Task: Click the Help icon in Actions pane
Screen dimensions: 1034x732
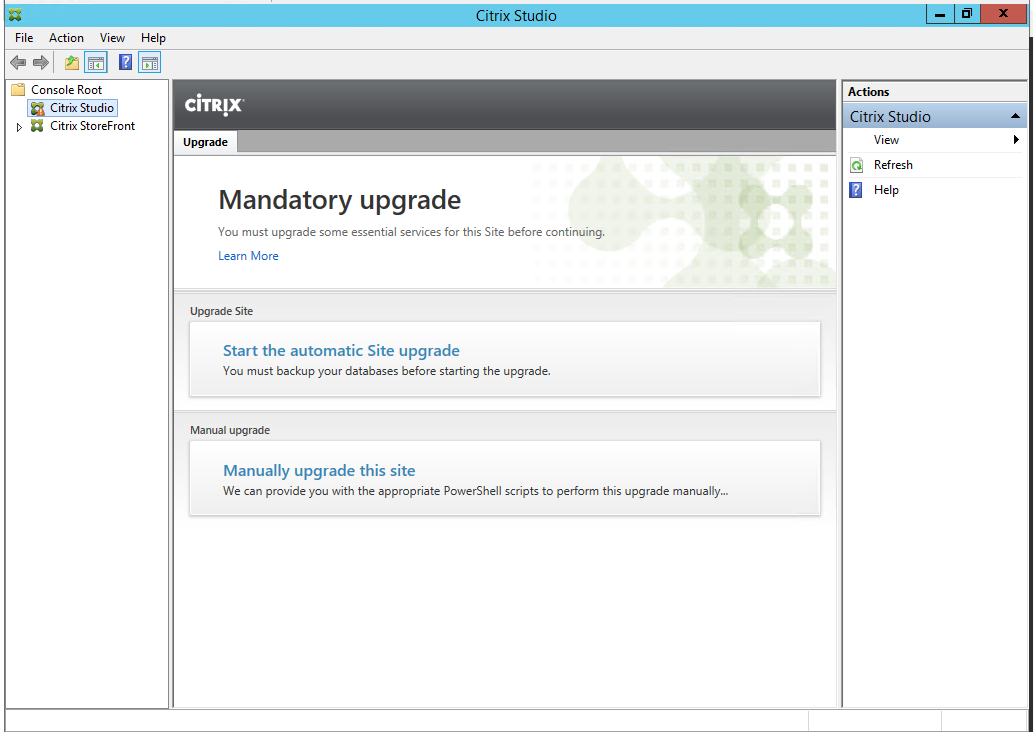Action: point(856,191)
